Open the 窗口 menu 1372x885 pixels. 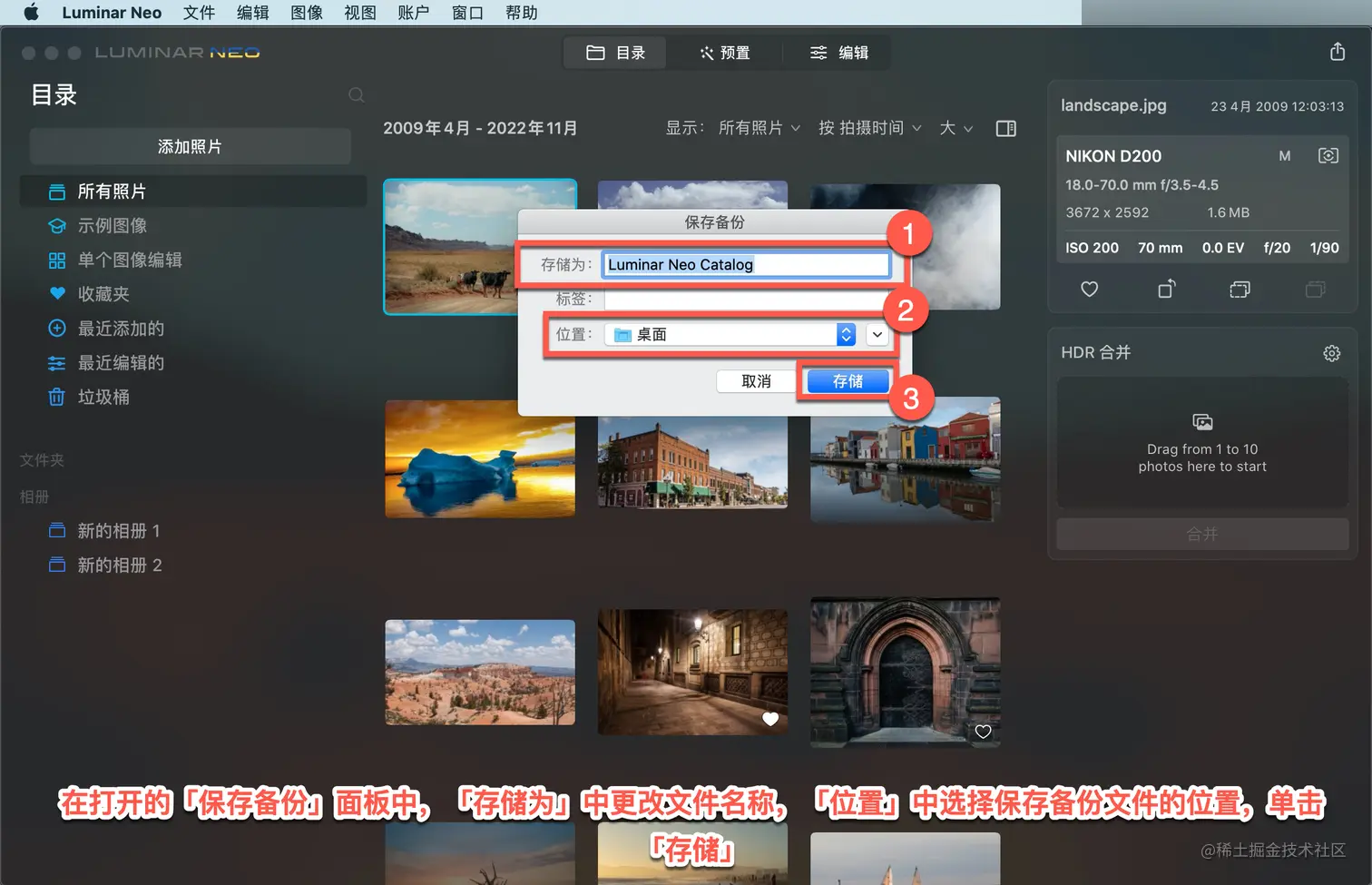pyautogui.click(x=468, y=13)
